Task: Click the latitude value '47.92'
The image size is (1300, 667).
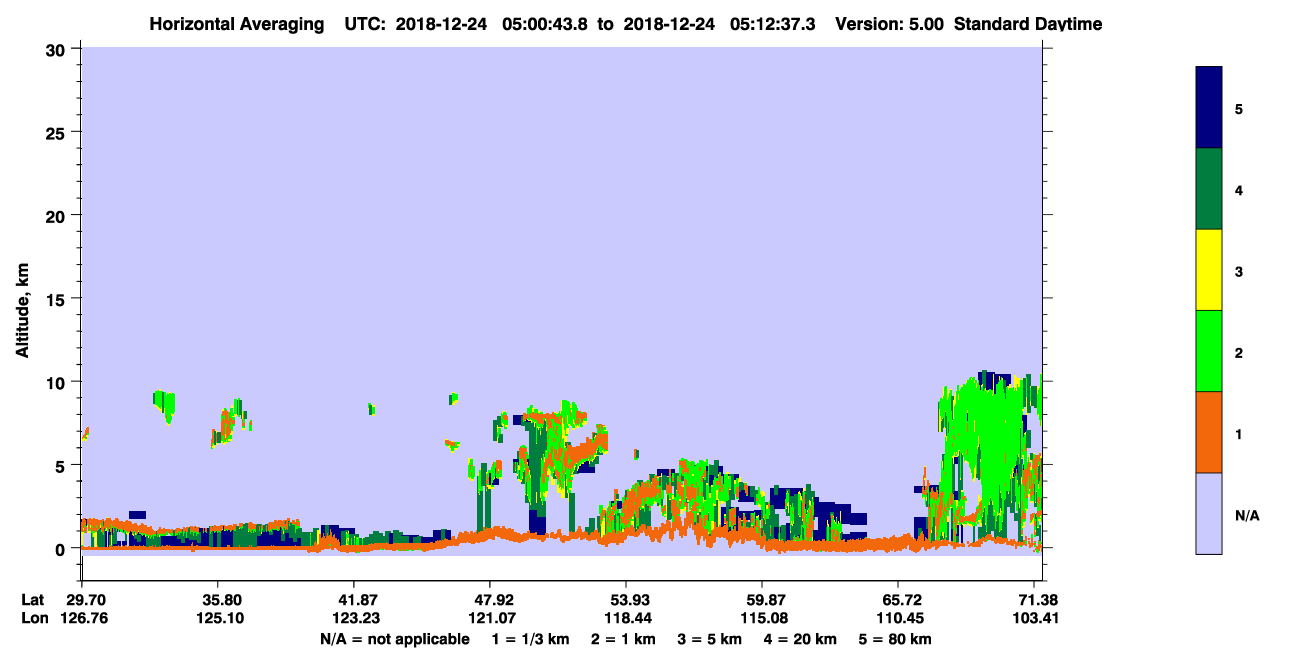Action: (x=489, y=600)
